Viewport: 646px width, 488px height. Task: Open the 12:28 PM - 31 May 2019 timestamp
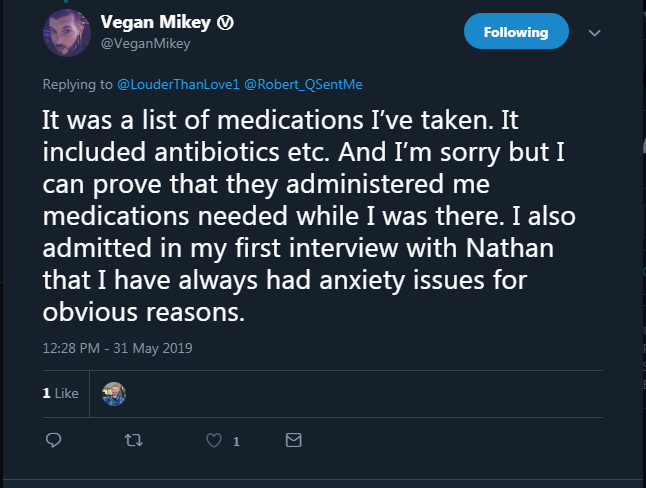pos(117,348)
